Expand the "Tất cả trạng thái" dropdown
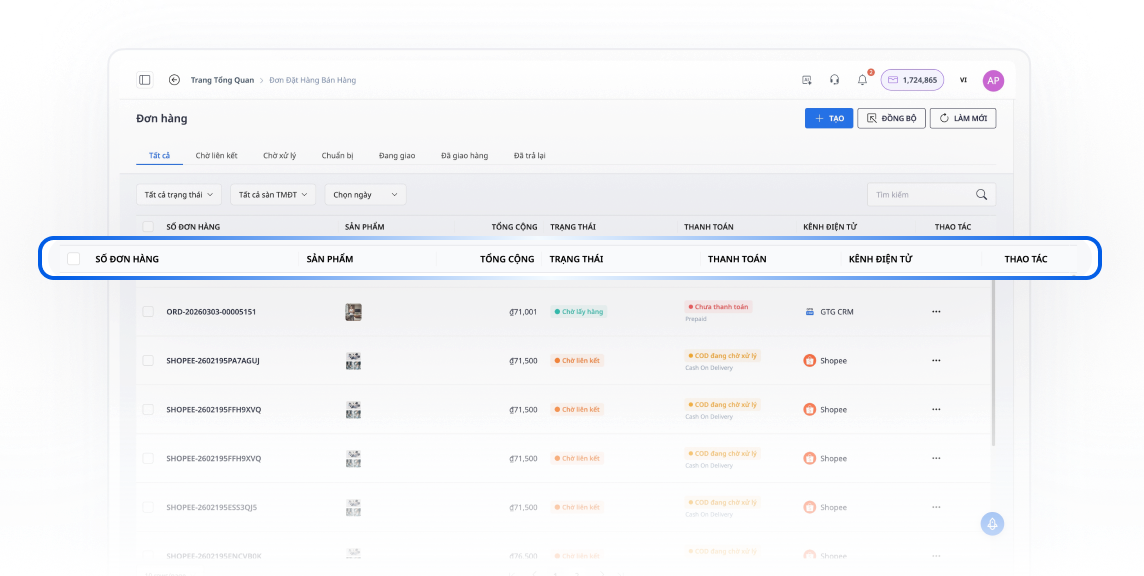Image resolution: width=1144 pixels, height=576 pixels. click(179, 195)
